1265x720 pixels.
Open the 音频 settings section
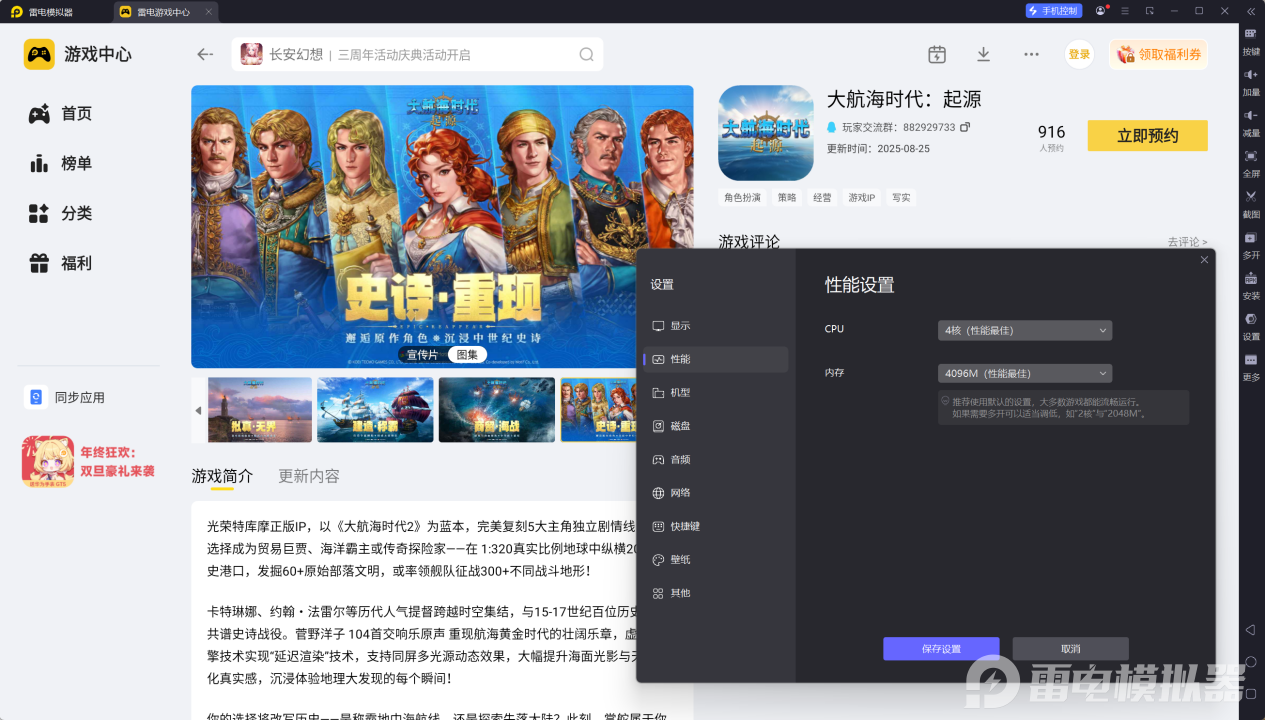pyautogui.click(x=716, y=460)
